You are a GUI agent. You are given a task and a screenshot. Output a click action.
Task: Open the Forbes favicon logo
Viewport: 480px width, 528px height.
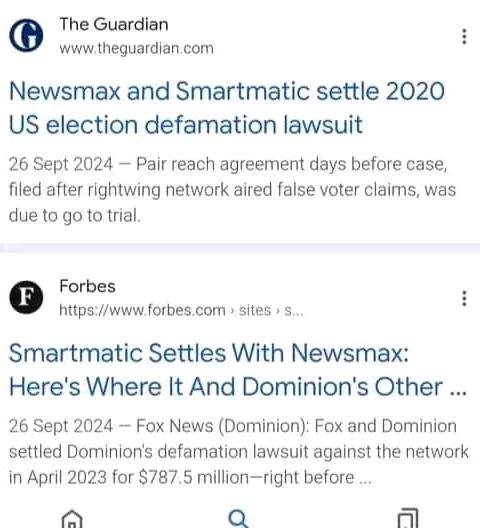[26, 297]
